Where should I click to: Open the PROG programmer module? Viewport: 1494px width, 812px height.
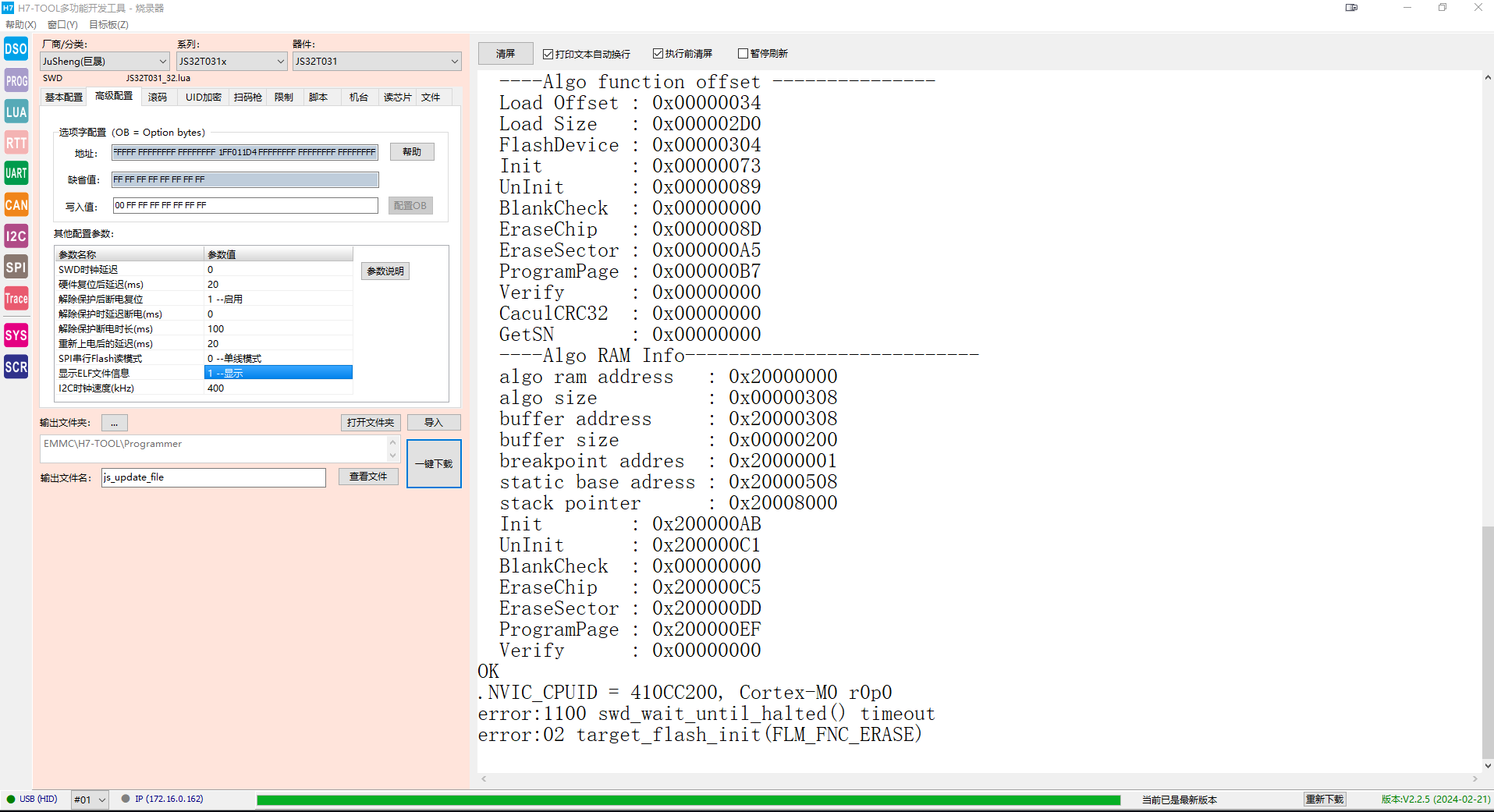pos(16,80)
